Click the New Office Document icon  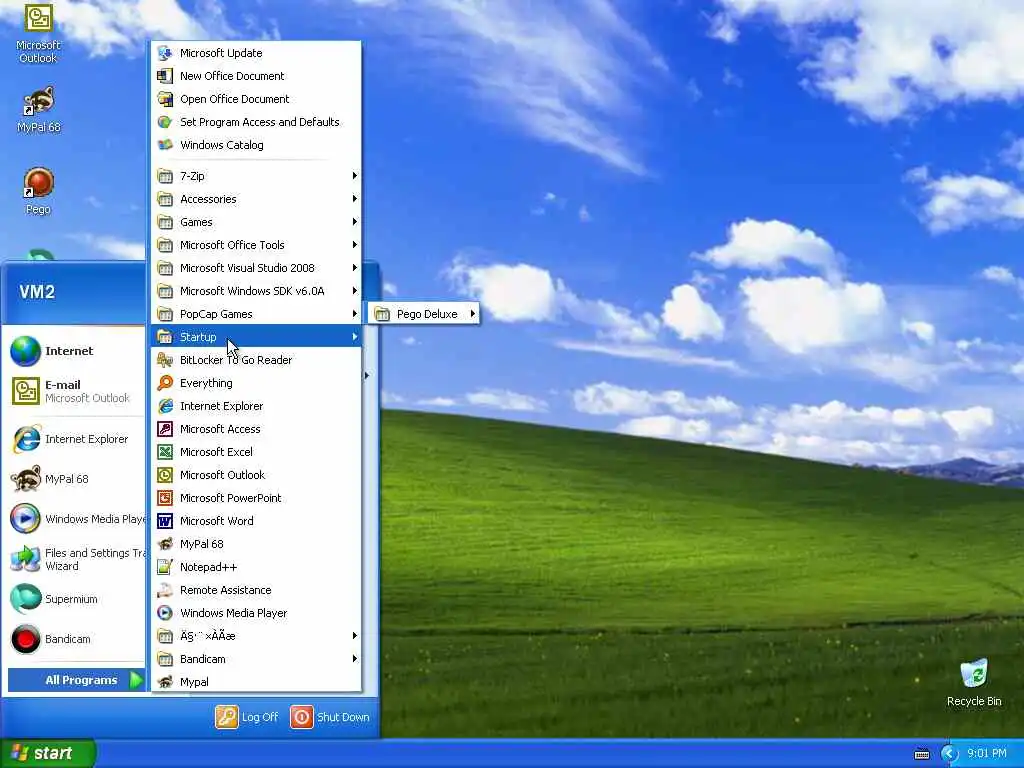(165, 76)
